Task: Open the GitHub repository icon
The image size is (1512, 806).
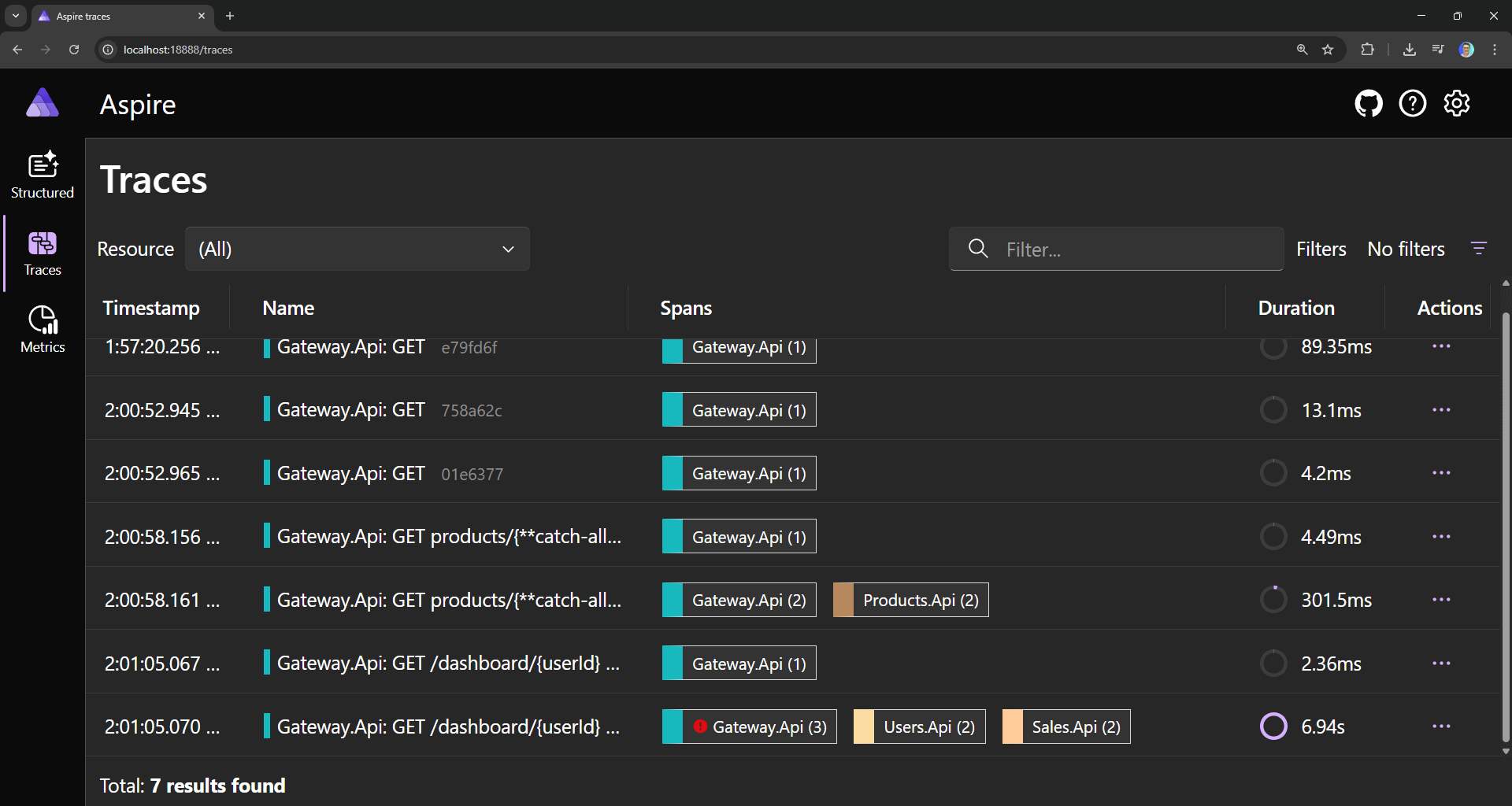Action: [x=1369, y=103]
